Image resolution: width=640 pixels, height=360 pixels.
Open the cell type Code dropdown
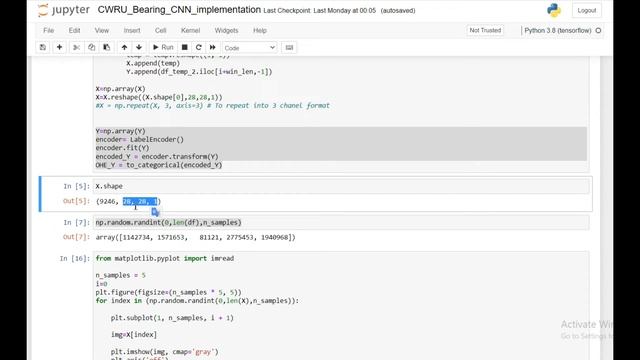[x=249, y=48]
